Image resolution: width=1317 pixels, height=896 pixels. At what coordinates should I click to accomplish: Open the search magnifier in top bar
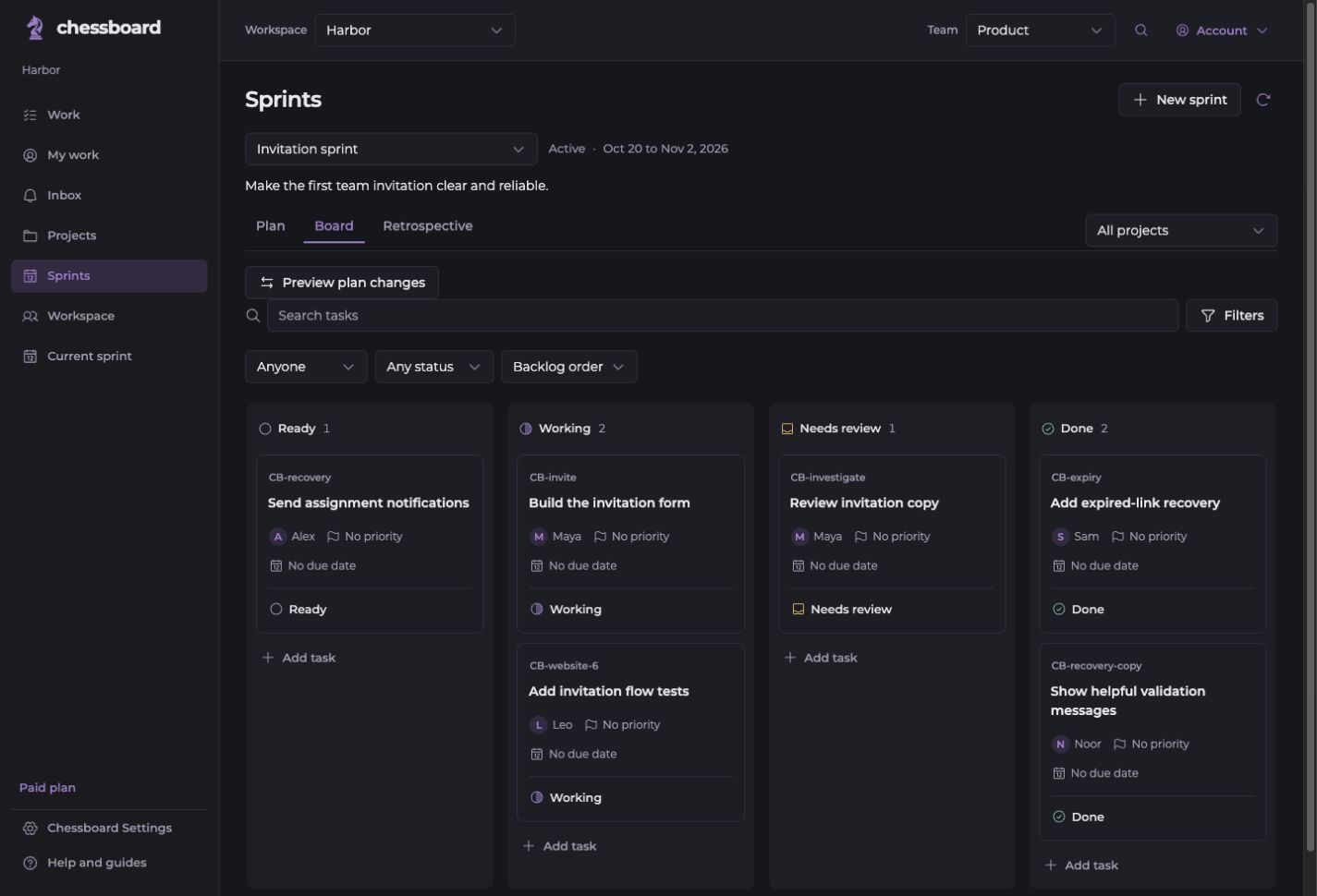[1141, 30]
